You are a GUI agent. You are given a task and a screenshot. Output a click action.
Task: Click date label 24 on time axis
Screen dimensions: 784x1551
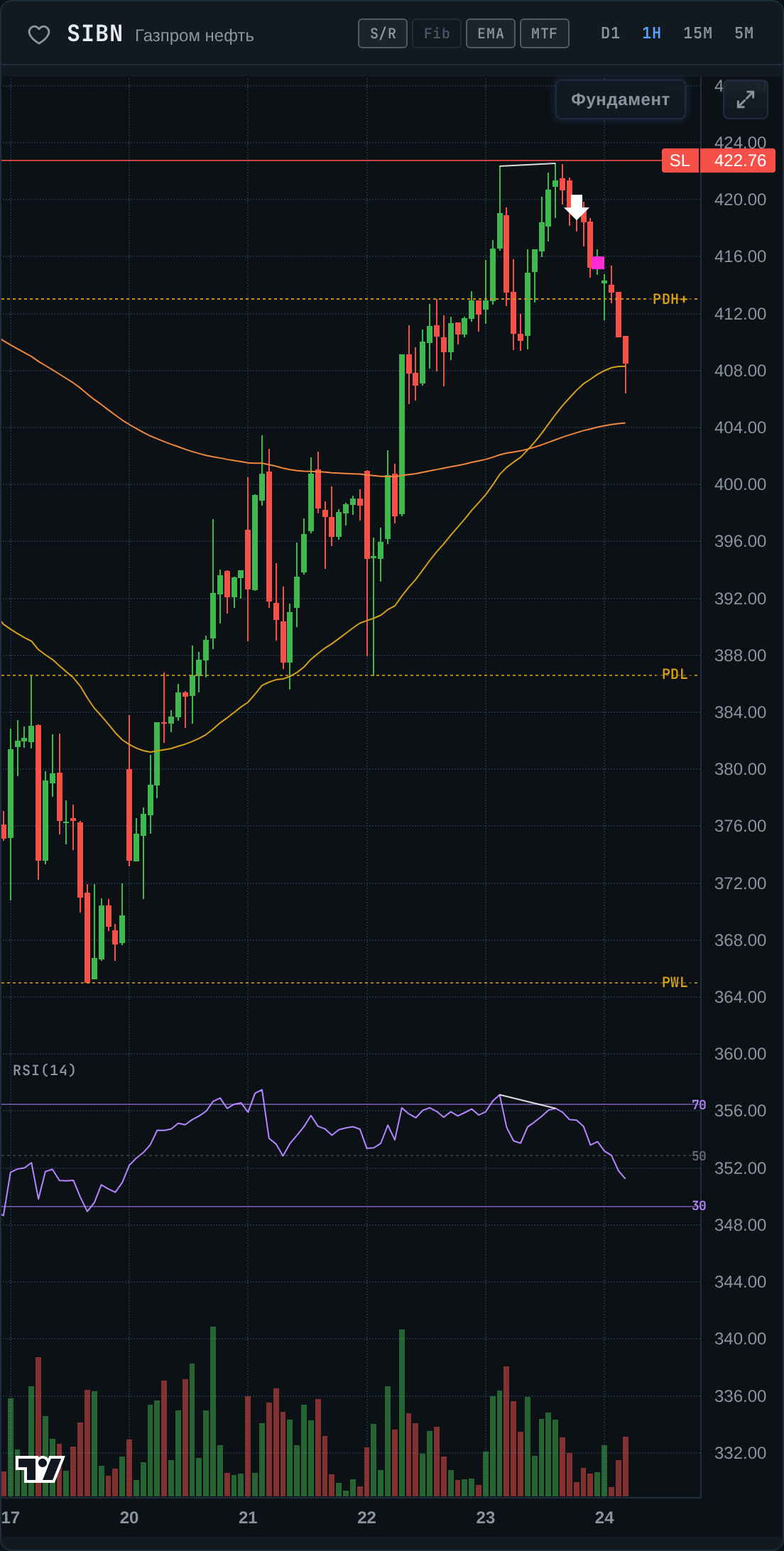(604, 1518)
